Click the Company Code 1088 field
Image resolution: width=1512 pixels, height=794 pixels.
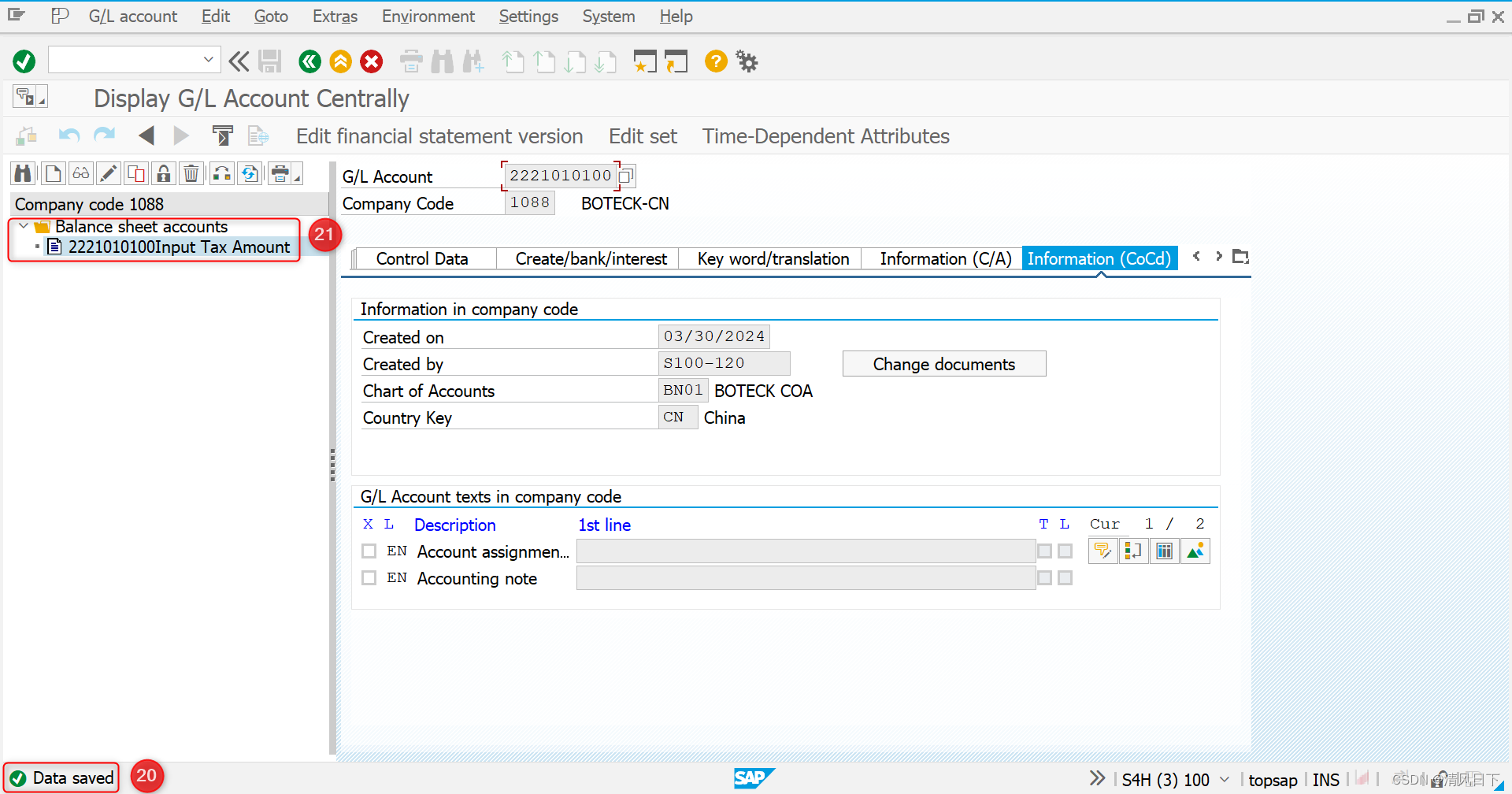pos(529,202)
